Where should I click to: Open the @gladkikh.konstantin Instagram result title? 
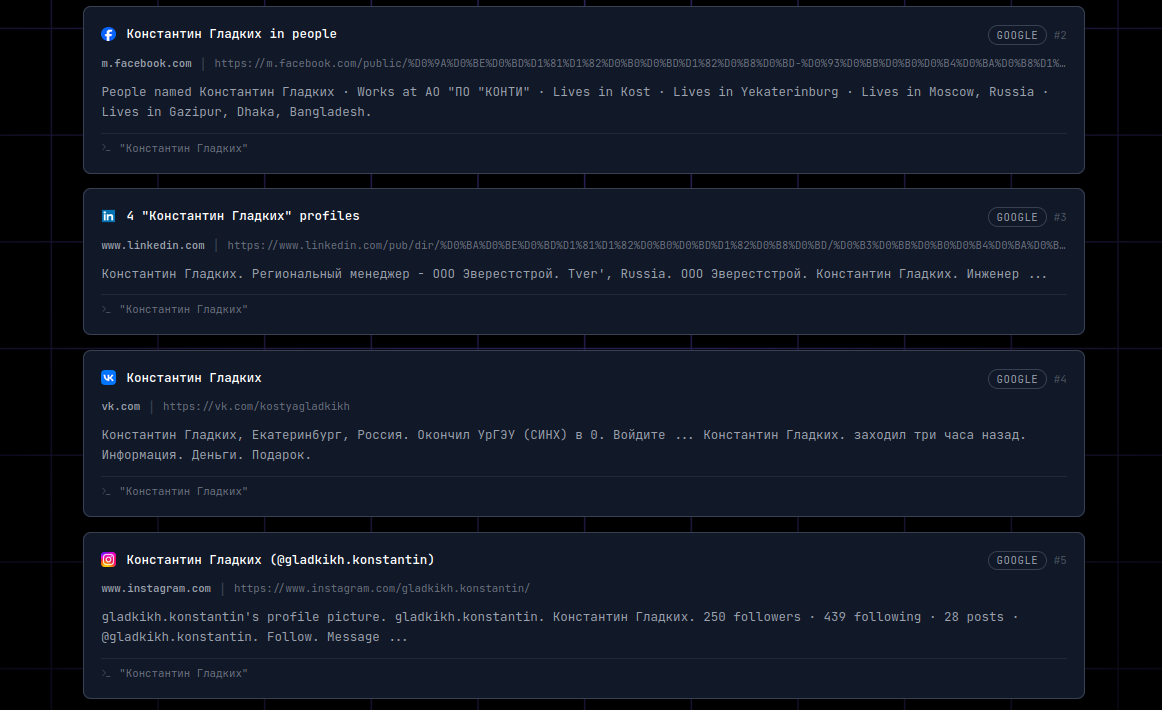280,560
